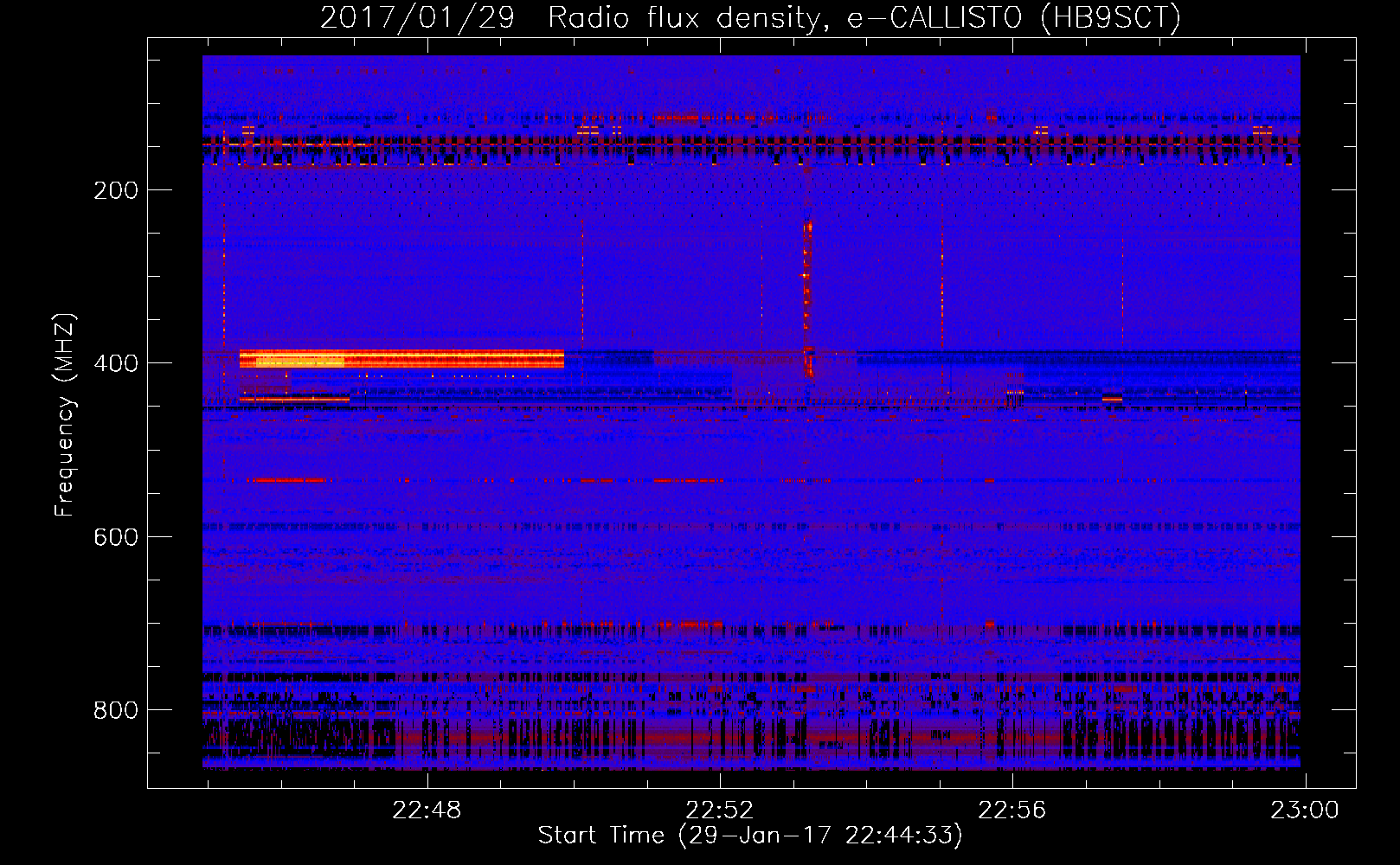Click the 800 frequency tick label
Image resolution: width=1400 pixels, height=865 pixels.
115,710
